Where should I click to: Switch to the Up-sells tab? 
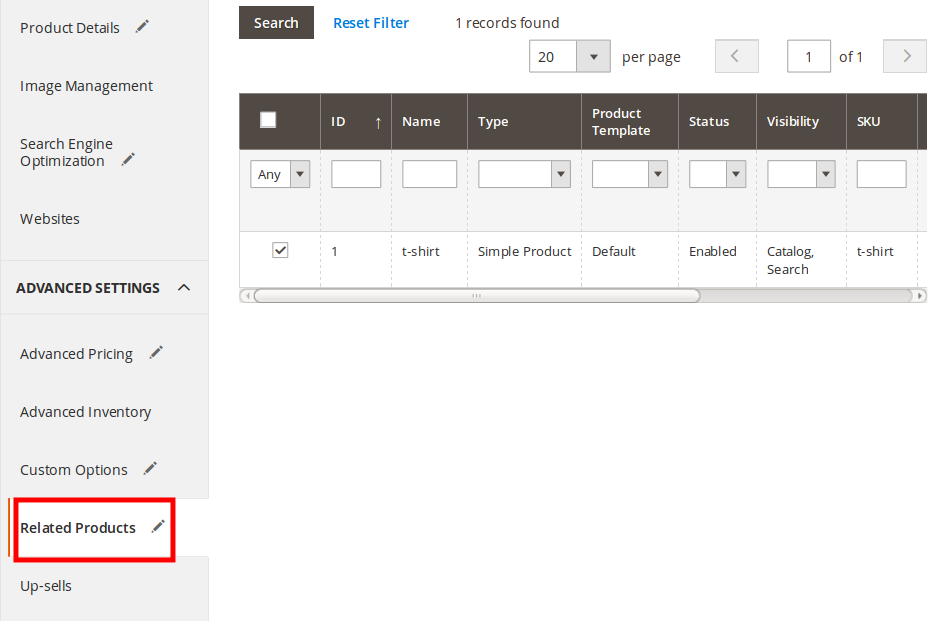(46, 586)
